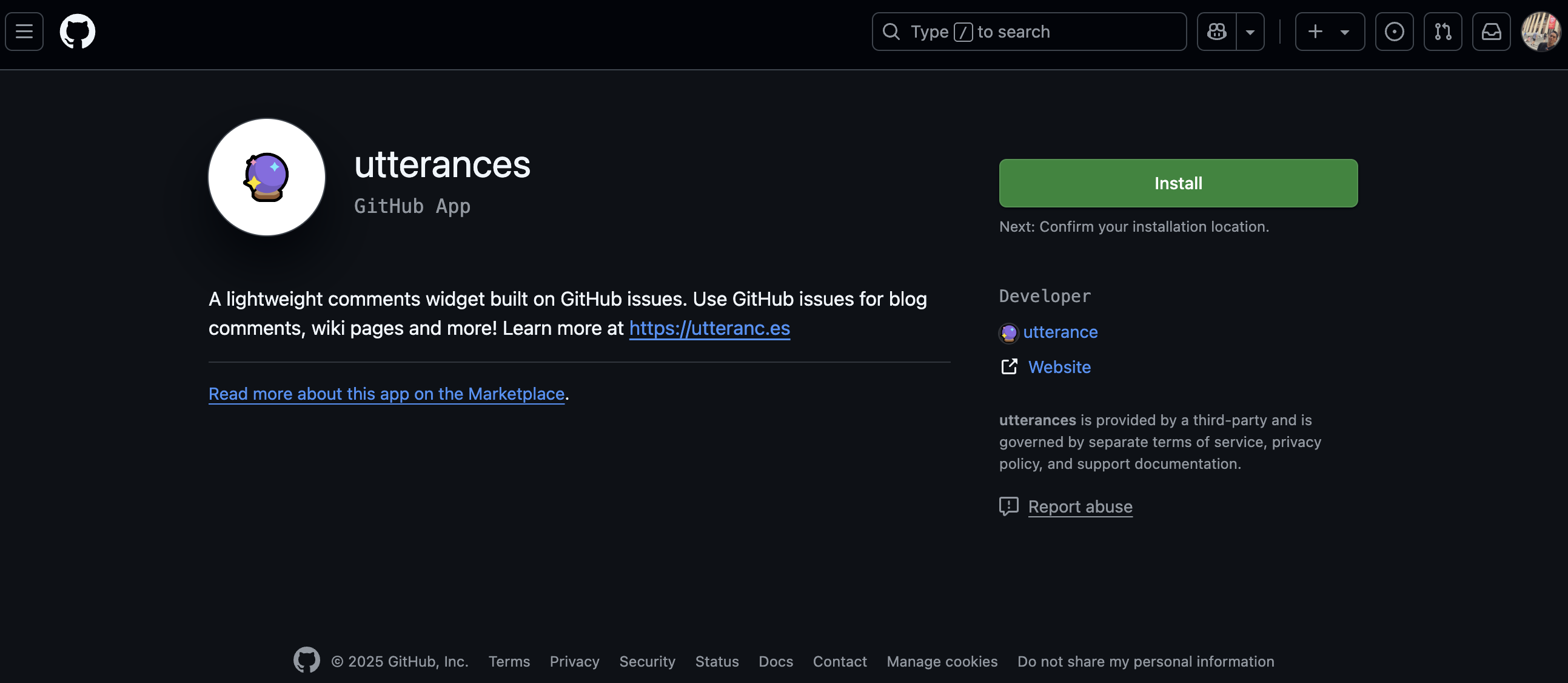Click the report icon beside Report abuse
Image resolution: width=1568 pixels, height=683 pixels.
[1008, 506]
